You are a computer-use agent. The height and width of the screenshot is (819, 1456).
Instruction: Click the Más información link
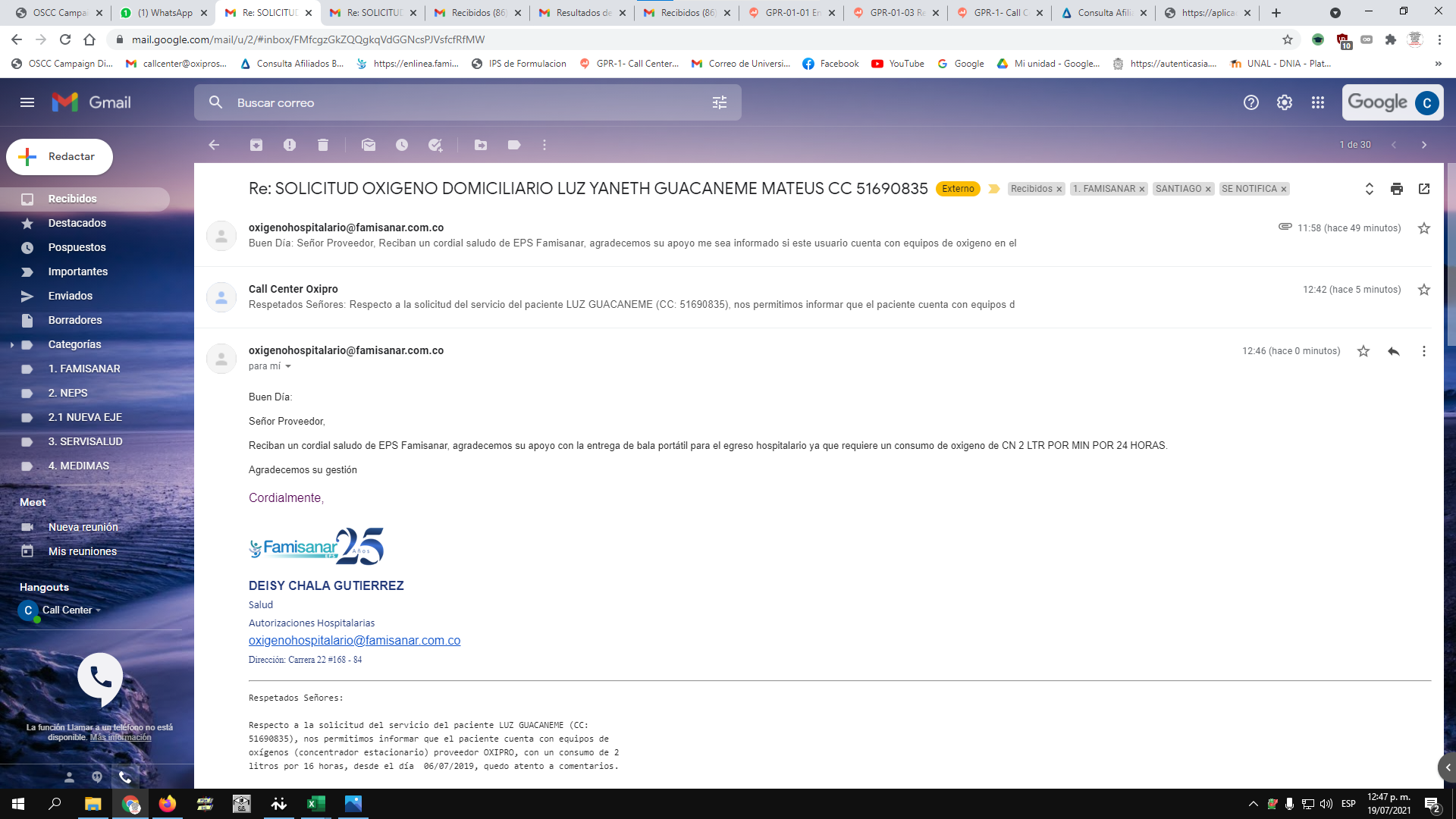click(121, 738)
